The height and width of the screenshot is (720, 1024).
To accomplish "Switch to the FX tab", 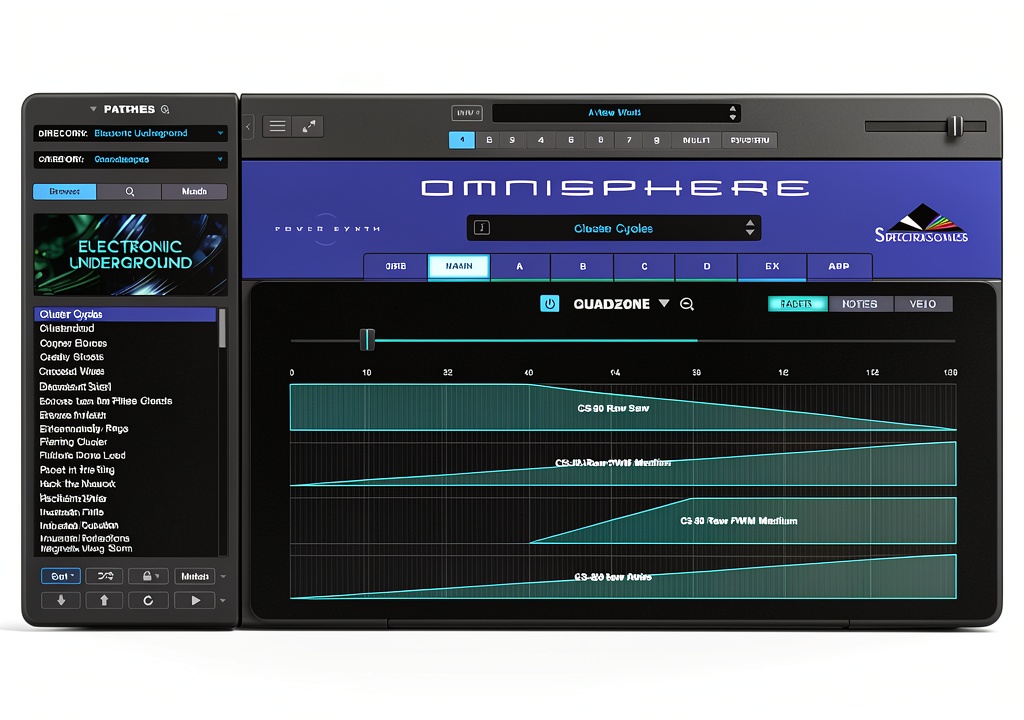I will pyautogui.click(x=772, y=267).
